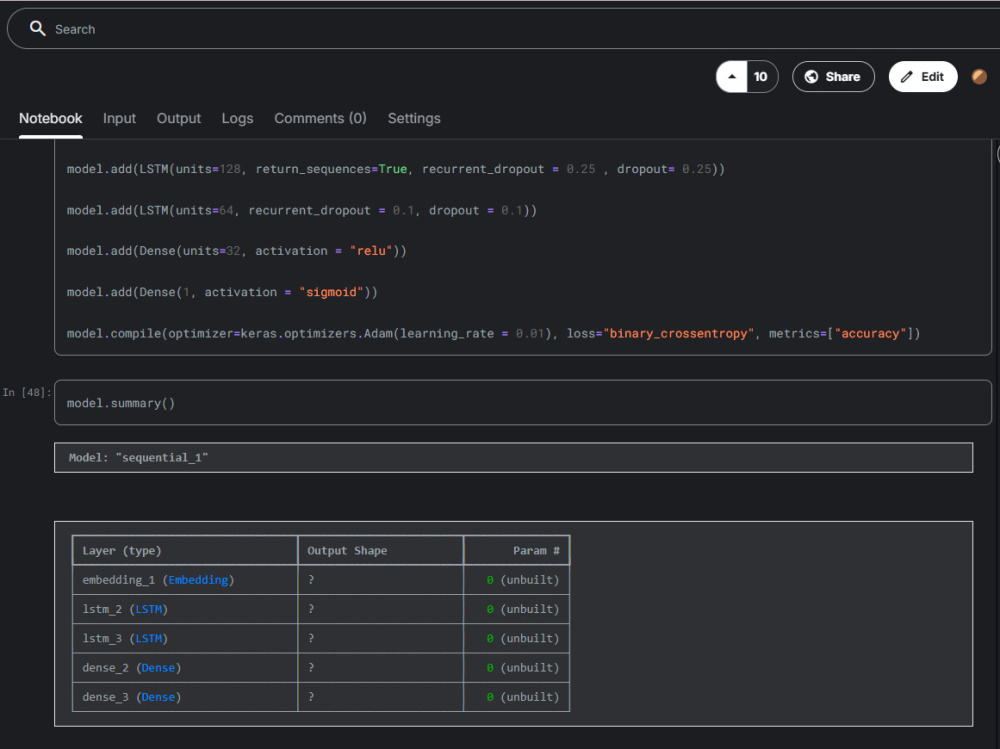This screenshot has height=749, width=1000.
Task: Click the search magnifier icon
Action: [38, 29]
